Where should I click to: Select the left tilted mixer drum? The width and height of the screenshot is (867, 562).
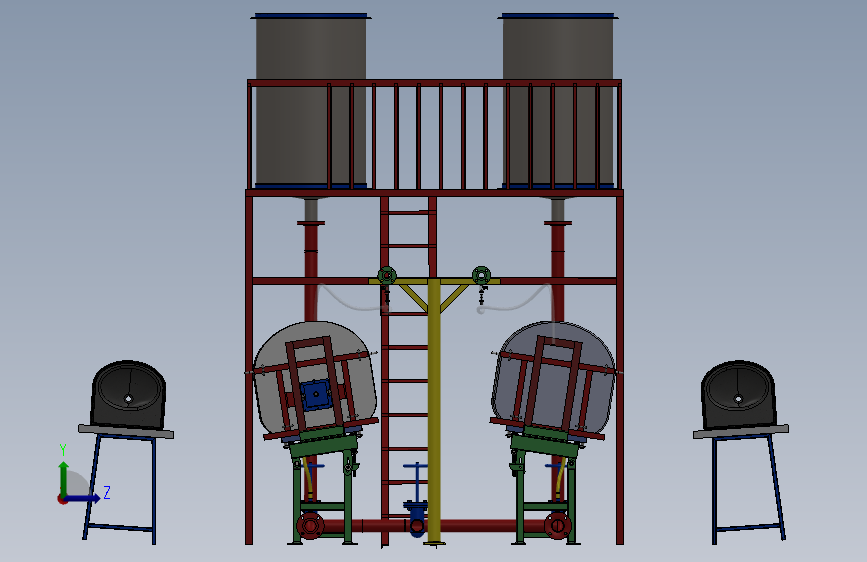pyautogui.click(x=315, y=379)
